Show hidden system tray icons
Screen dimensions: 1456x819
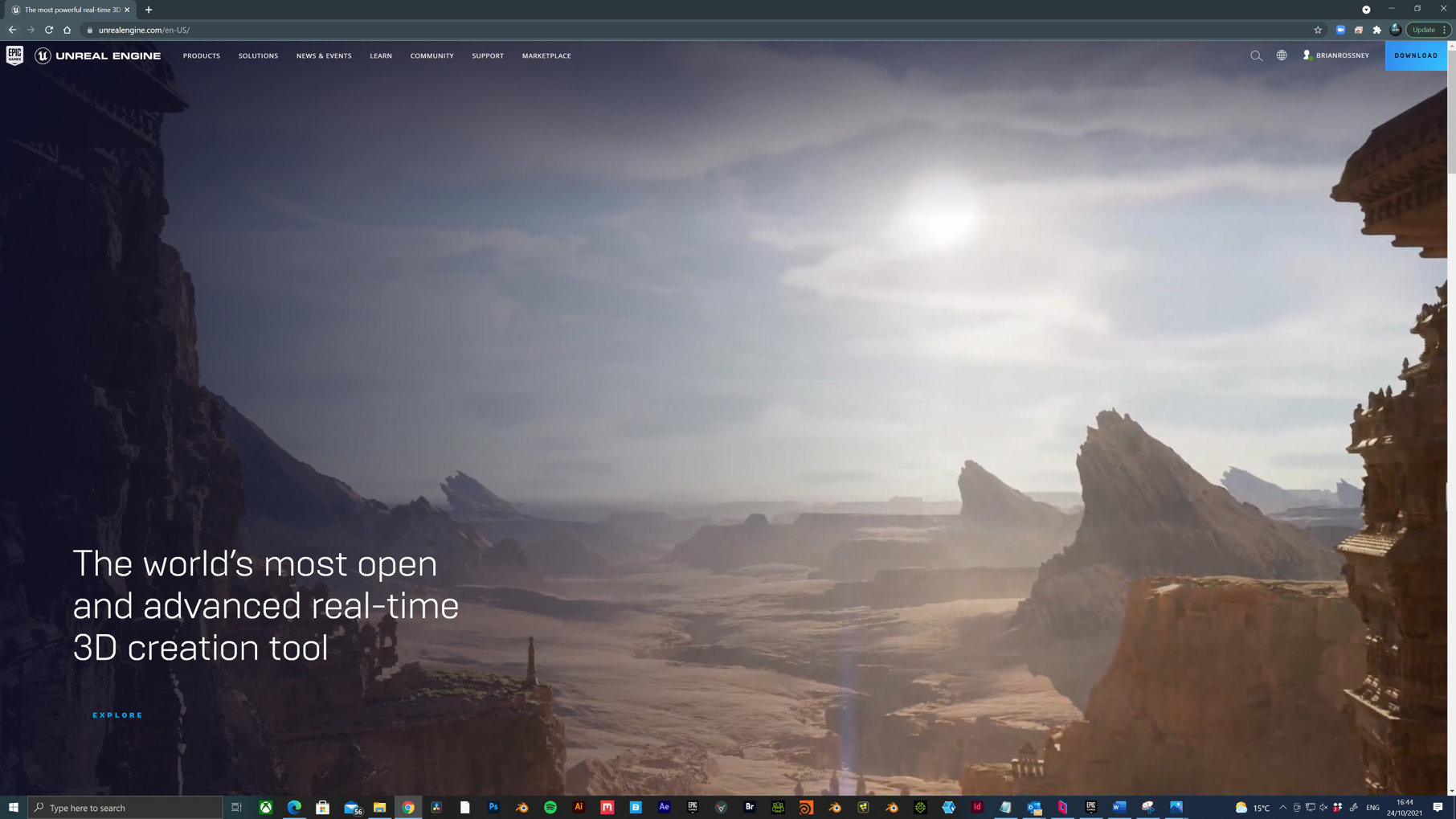tap(1283, 807)
